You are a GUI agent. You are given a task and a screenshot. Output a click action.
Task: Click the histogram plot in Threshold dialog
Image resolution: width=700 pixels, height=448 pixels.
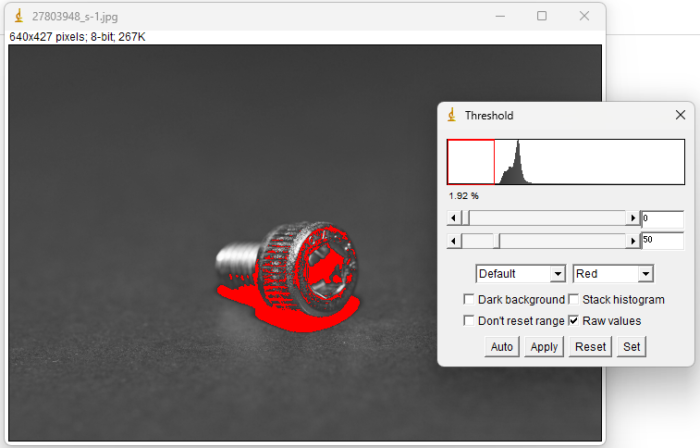566,162
